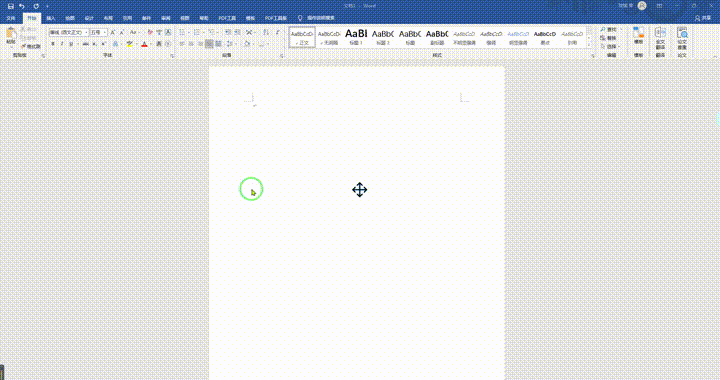
Task: Toggle Underline formatting
Action: tap(71, 44)
